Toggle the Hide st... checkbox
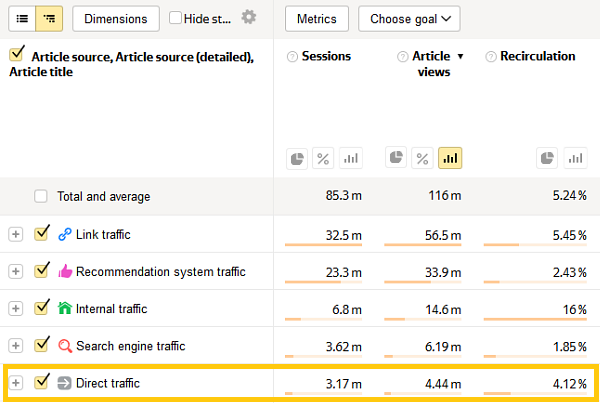The height and width of the screenshot is (403, 600). tap(175, 18)
